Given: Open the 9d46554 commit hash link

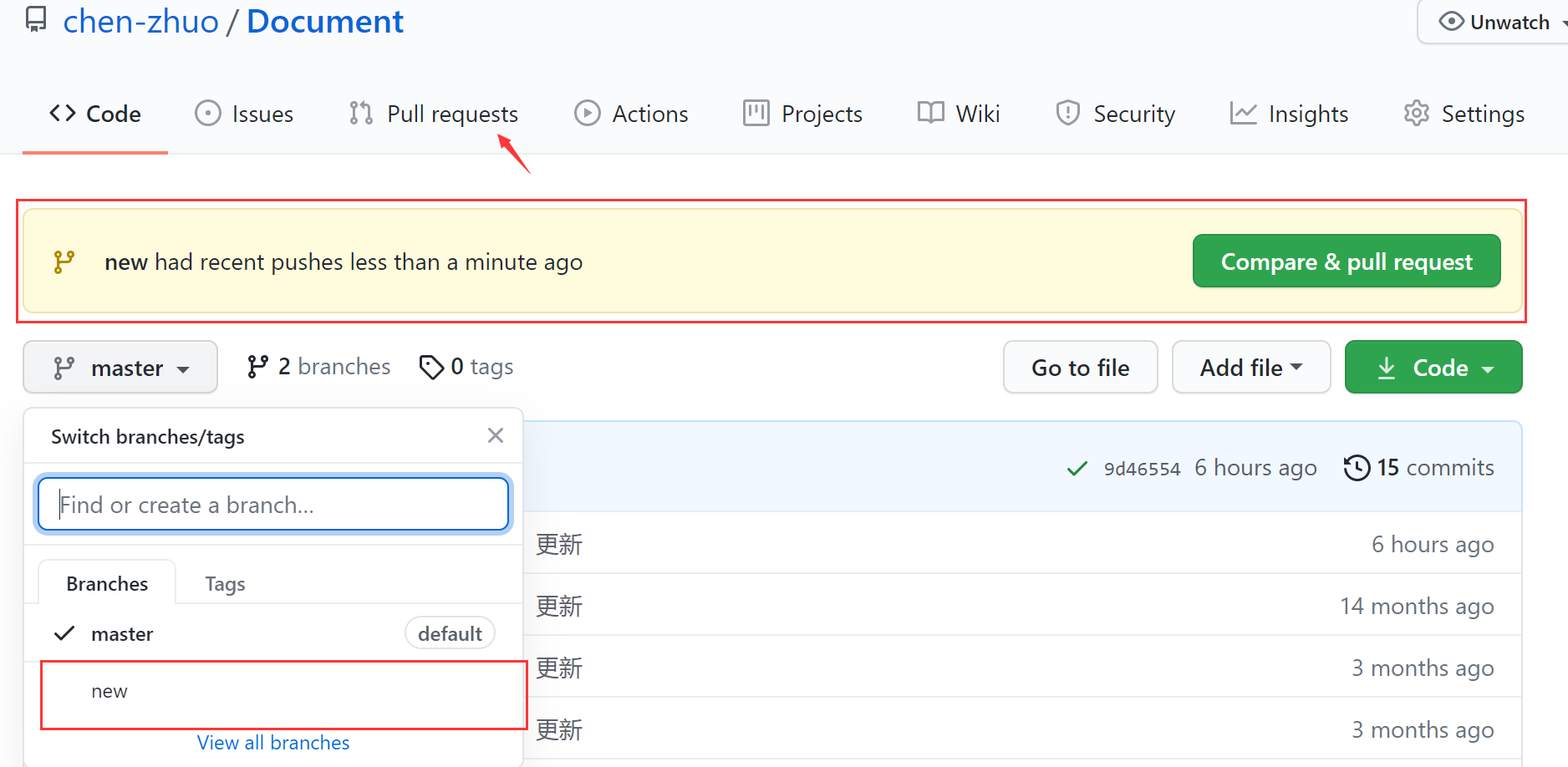Looking at the screenshot, I should [1142, 469].
